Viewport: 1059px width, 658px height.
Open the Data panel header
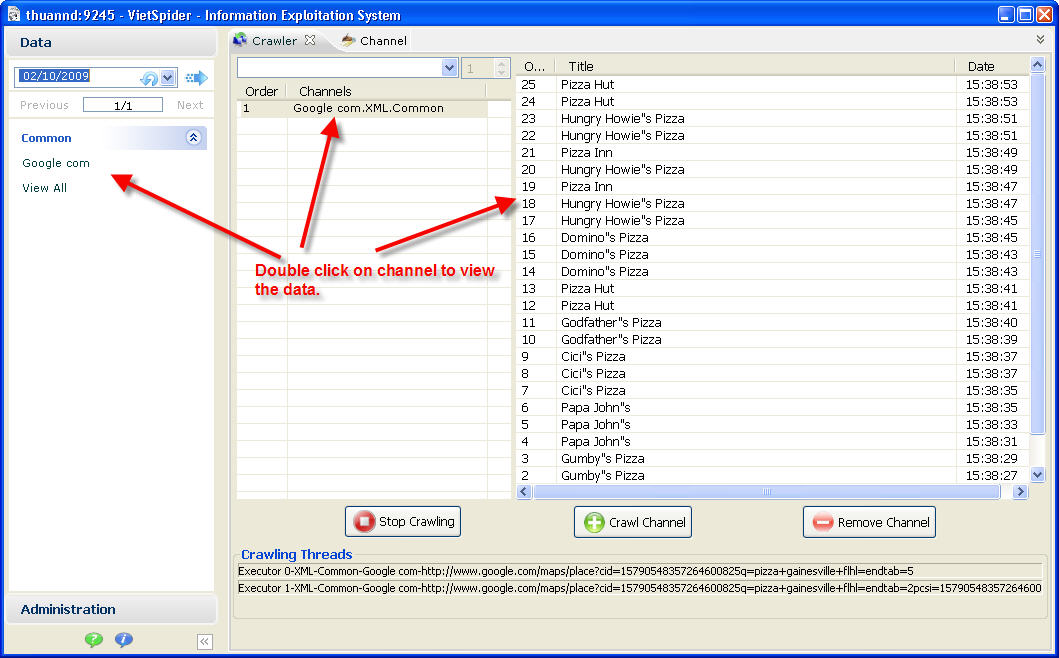(x=111, y=43)
